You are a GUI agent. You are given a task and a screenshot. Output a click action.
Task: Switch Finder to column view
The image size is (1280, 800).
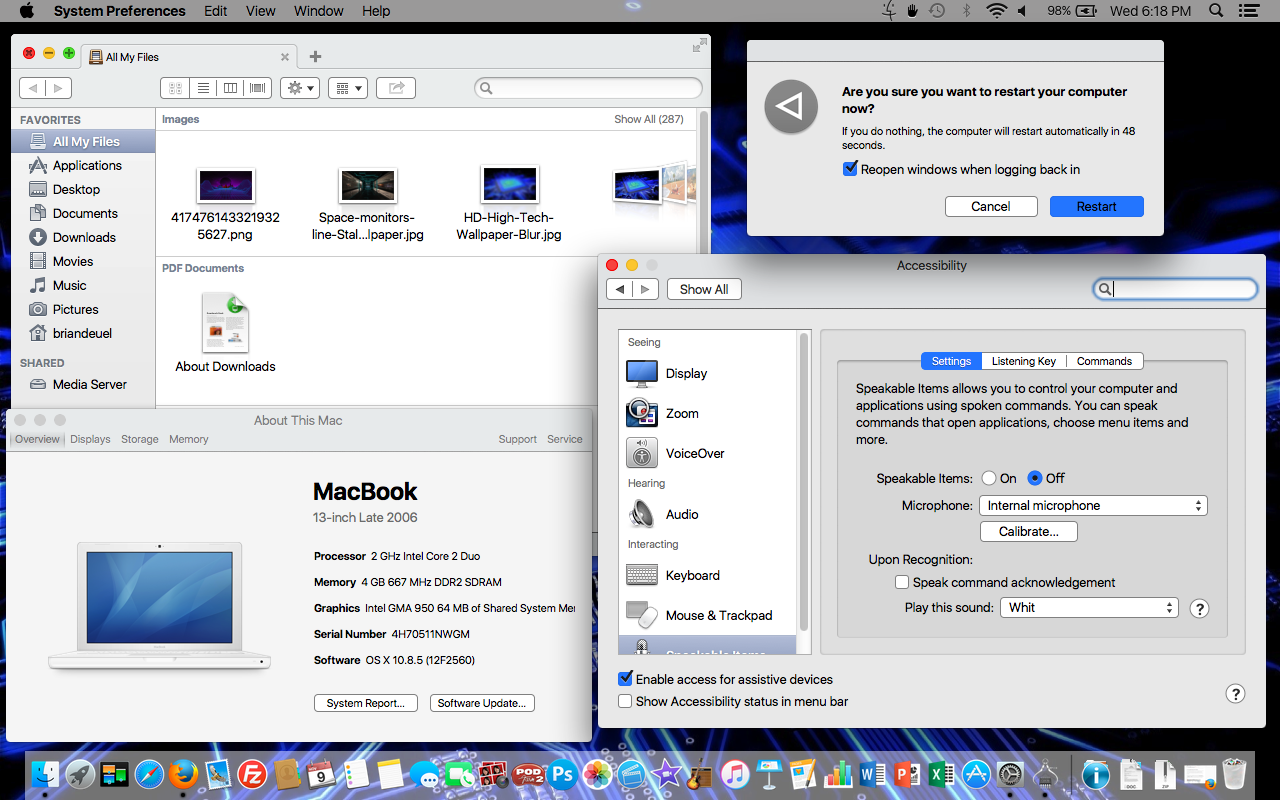(x=231, y=88)
